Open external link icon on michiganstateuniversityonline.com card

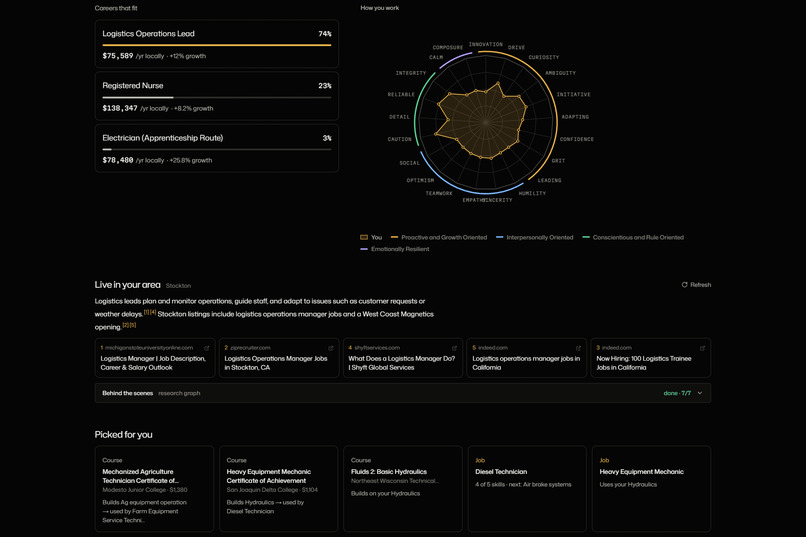point(207,348)
